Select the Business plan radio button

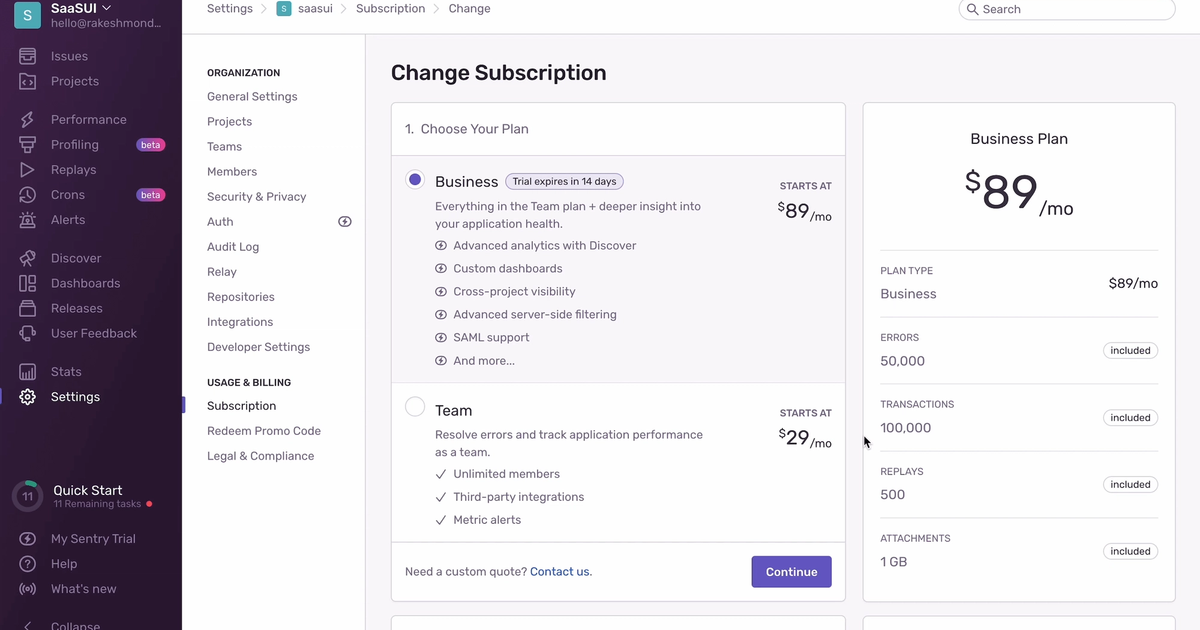415,180
